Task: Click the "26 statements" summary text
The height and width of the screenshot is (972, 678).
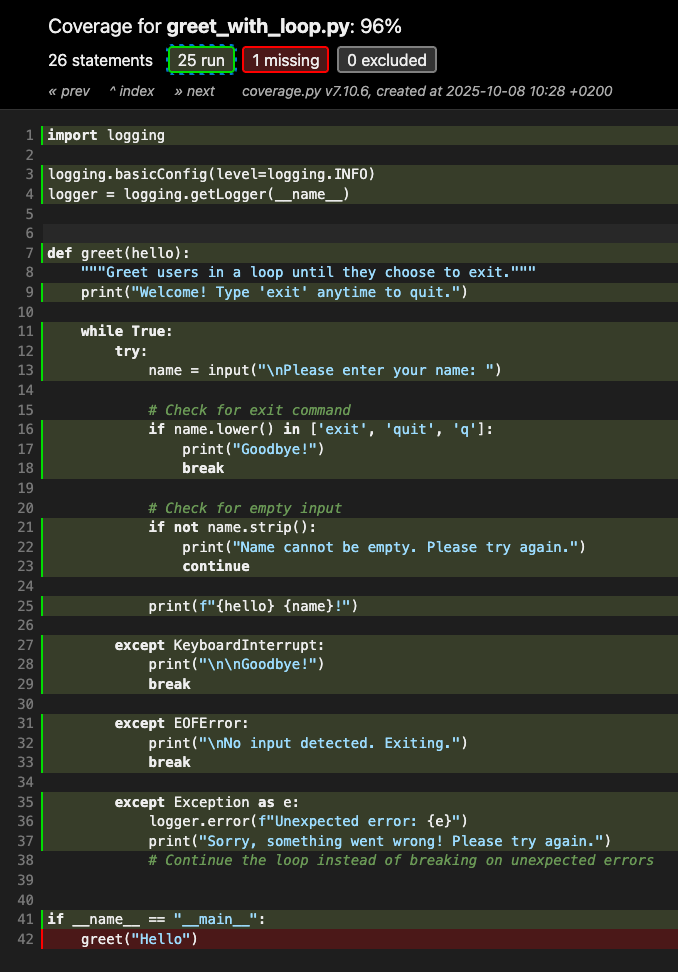Action: pyautogui.click(x=100, y=60)
